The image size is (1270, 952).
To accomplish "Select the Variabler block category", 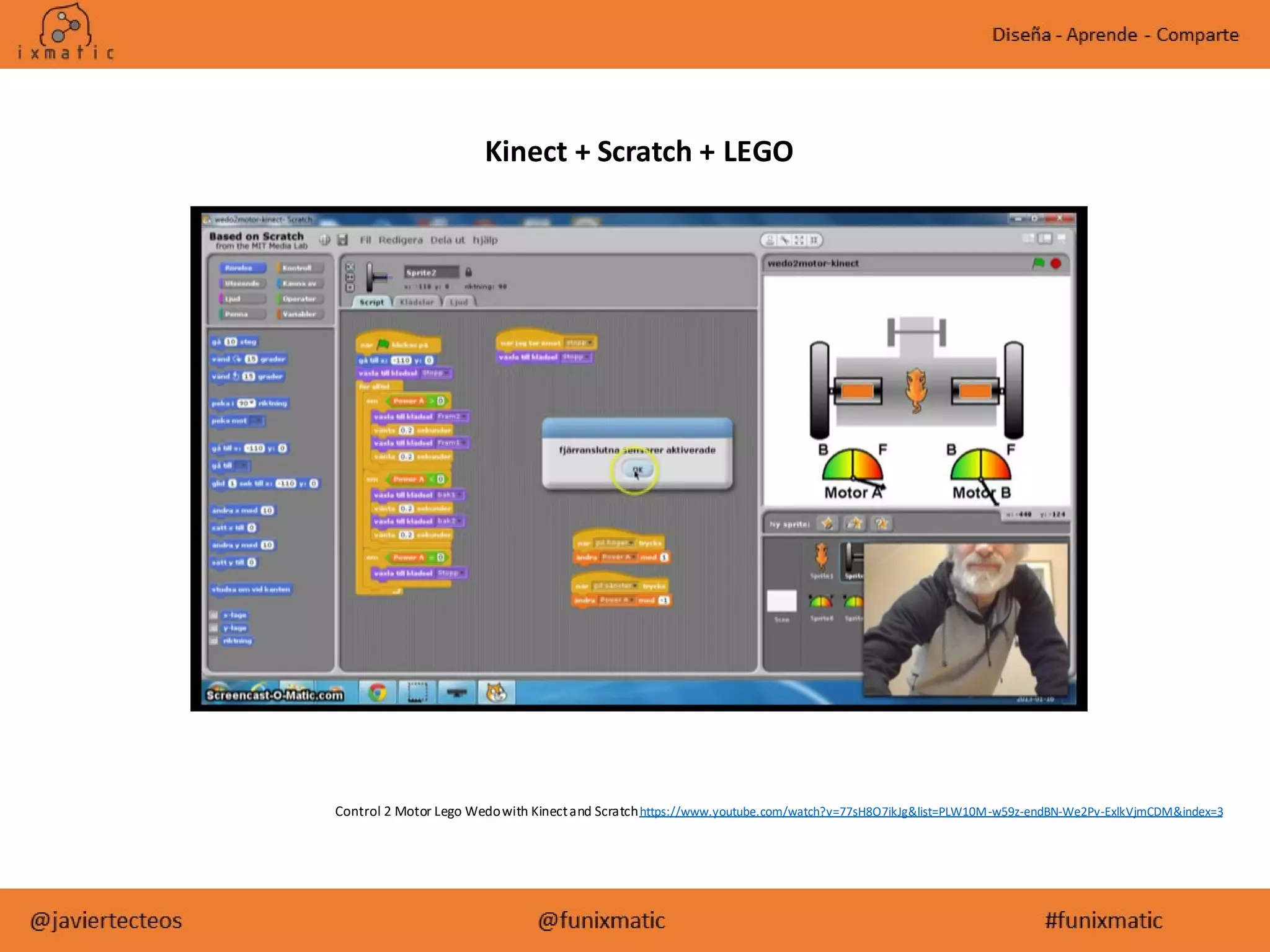I will 300,314.
